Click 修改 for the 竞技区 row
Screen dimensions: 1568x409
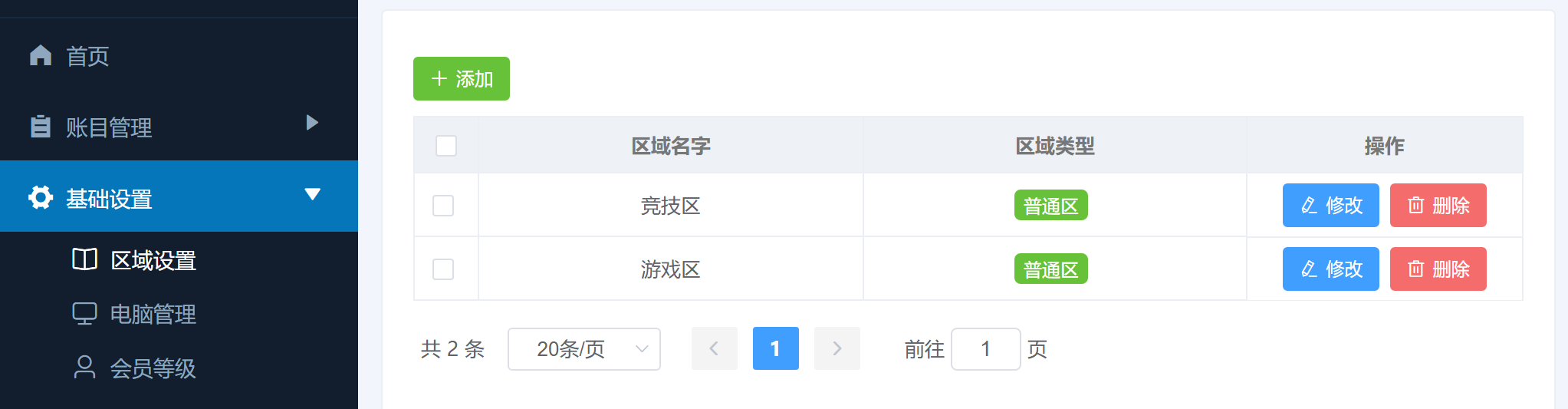pos(1331,205)
